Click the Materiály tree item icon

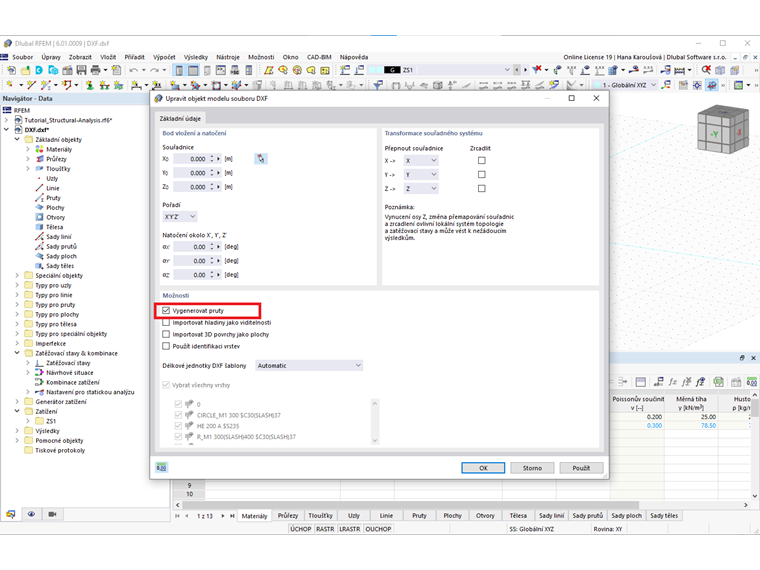click(40, 149)
